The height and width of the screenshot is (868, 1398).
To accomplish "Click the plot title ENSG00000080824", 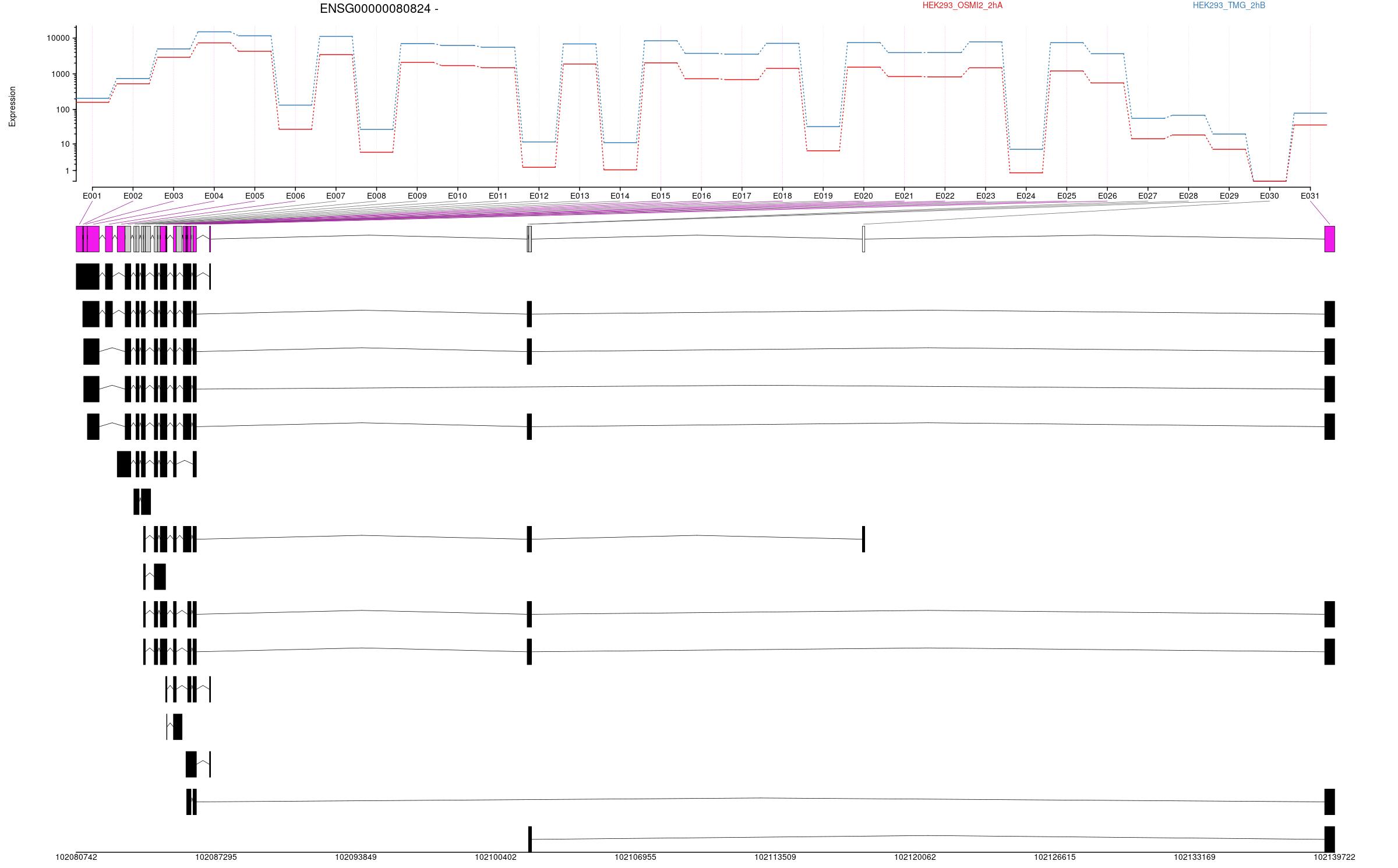I will pos(375,9).
